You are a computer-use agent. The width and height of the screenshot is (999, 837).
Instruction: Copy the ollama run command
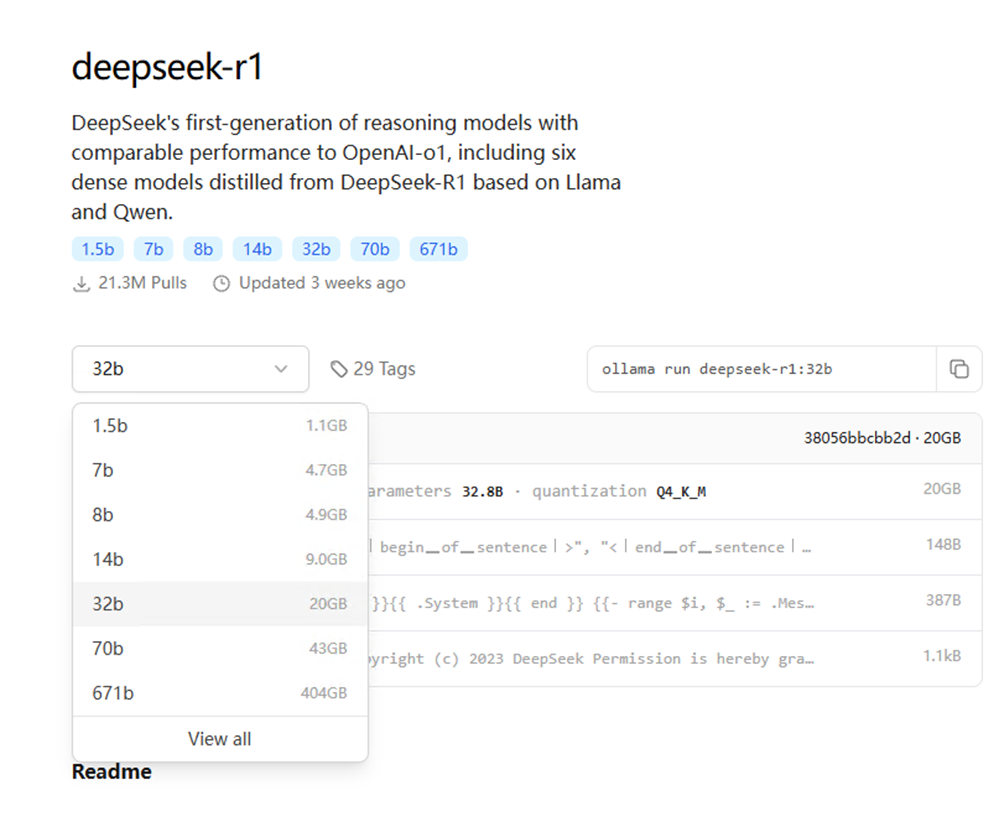pyautogui.click(x=959, y=369)
